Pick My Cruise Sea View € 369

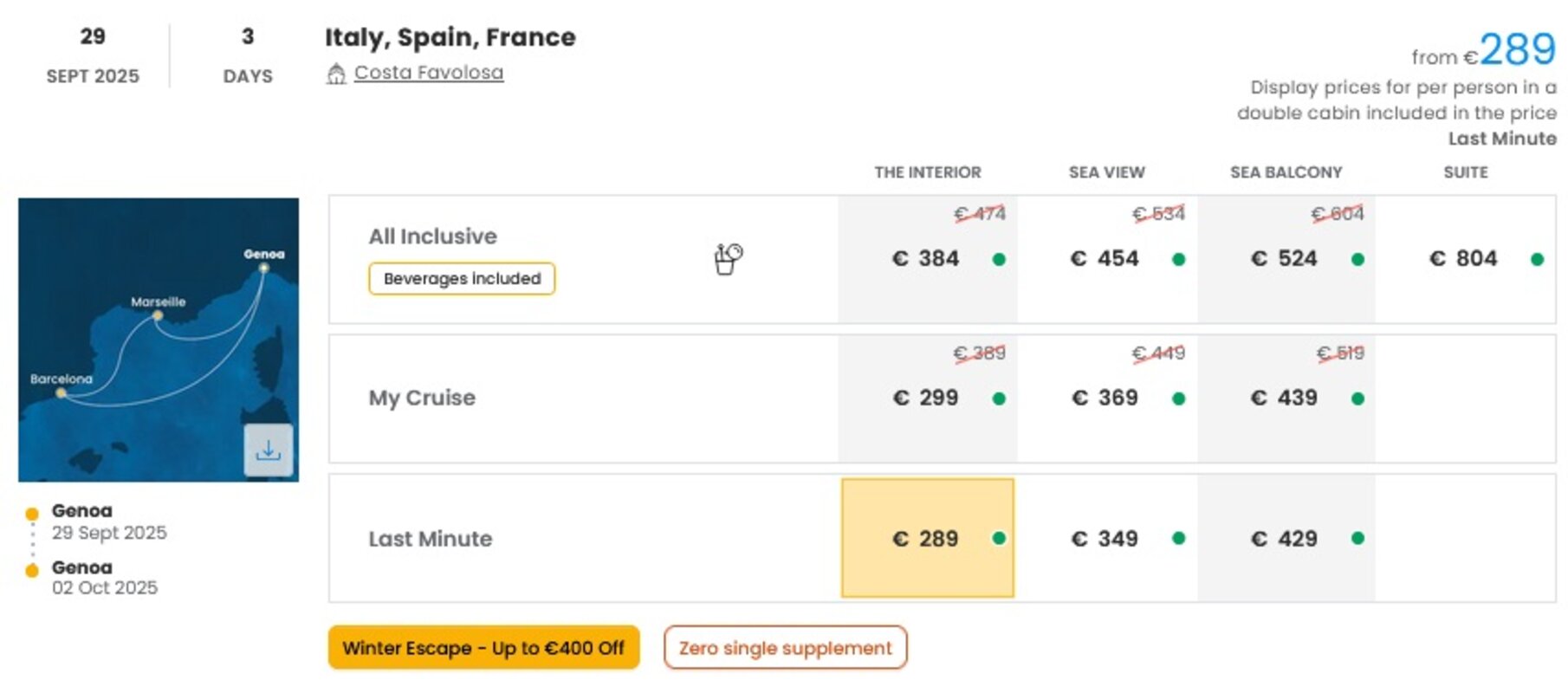1107,398
